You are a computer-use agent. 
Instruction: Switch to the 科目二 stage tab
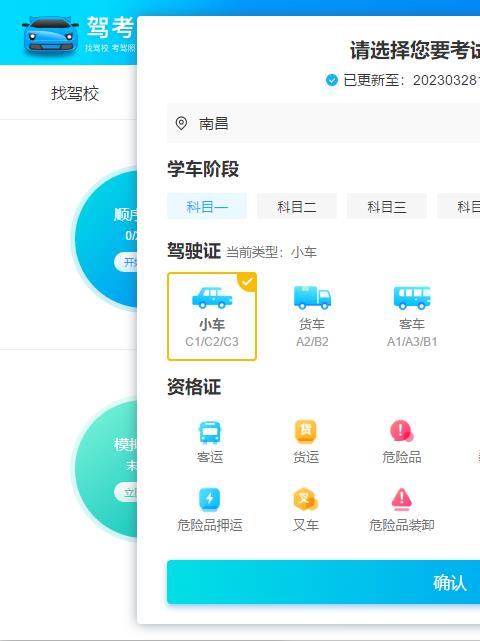click(297, 206)
